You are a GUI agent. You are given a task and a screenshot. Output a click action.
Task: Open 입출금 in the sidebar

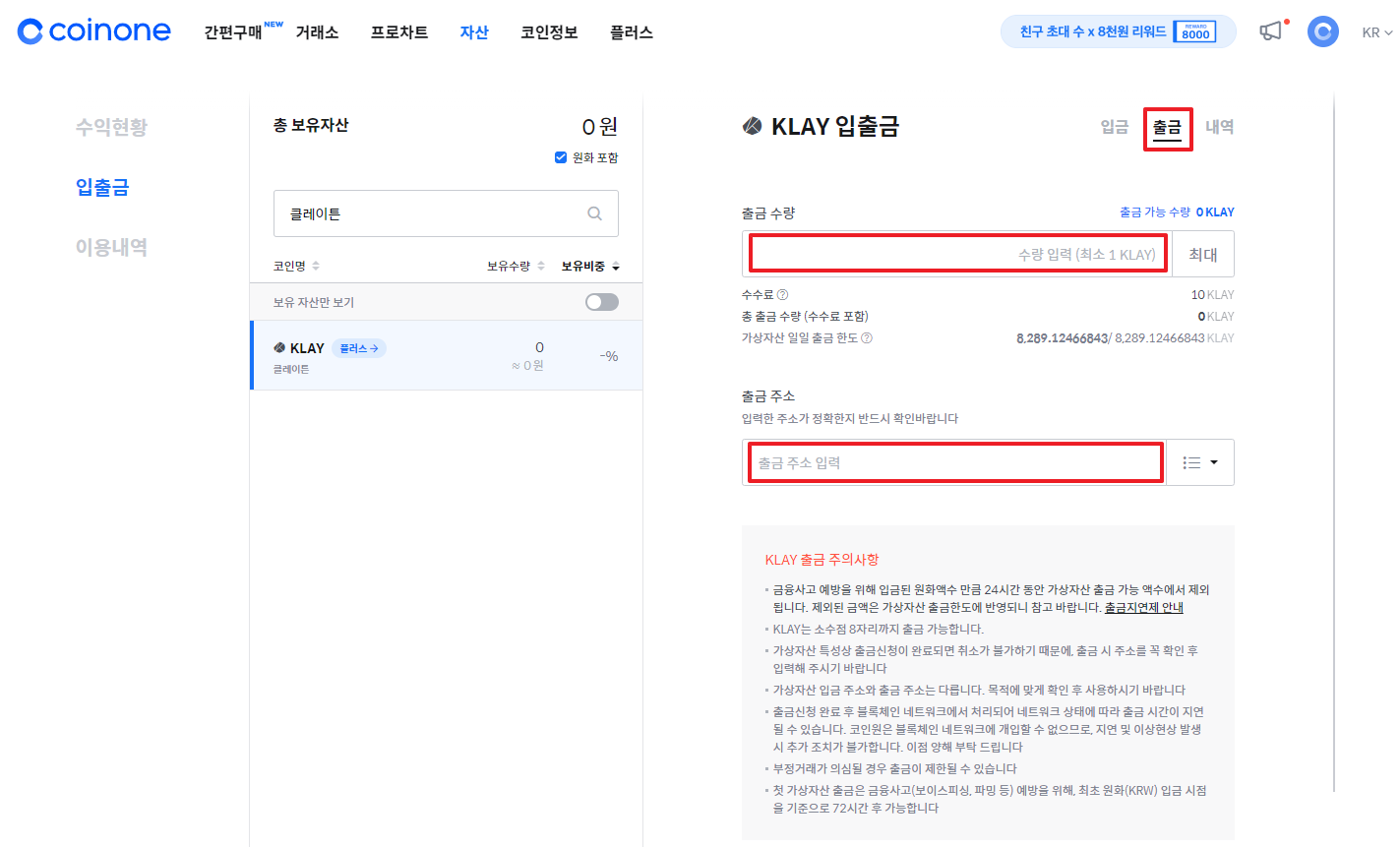(x=102, y=187)
